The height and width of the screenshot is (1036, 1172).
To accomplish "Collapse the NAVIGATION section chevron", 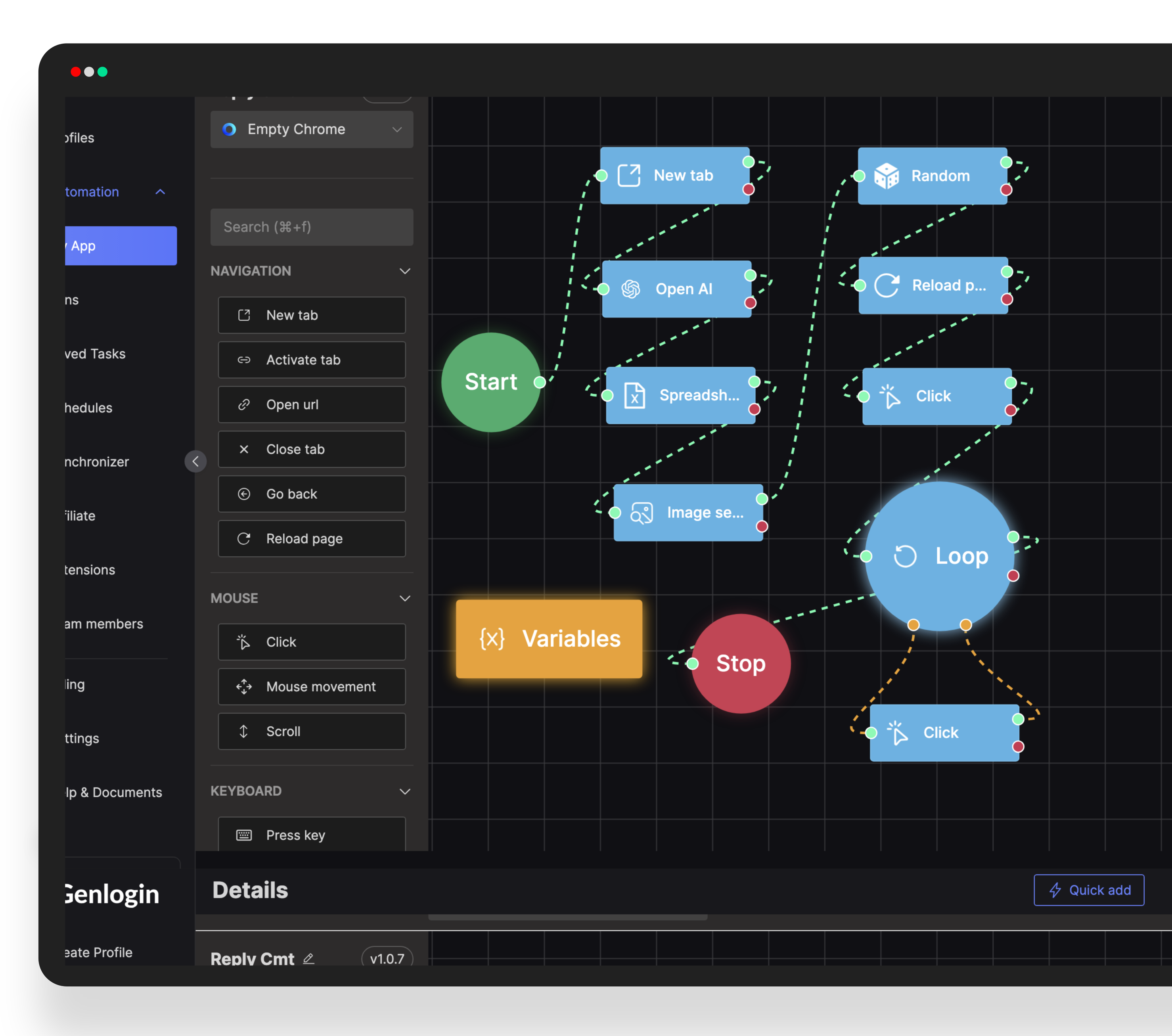I will point(405,271).
